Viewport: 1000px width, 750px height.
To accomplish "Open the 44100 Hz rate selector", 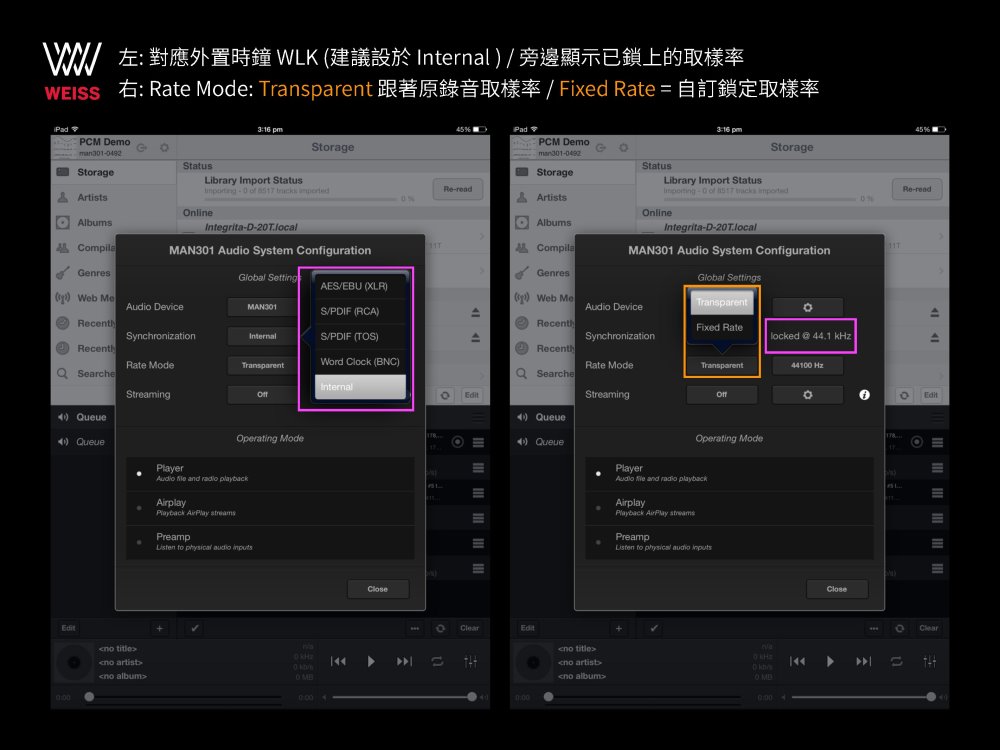I will tap(807, 365).
